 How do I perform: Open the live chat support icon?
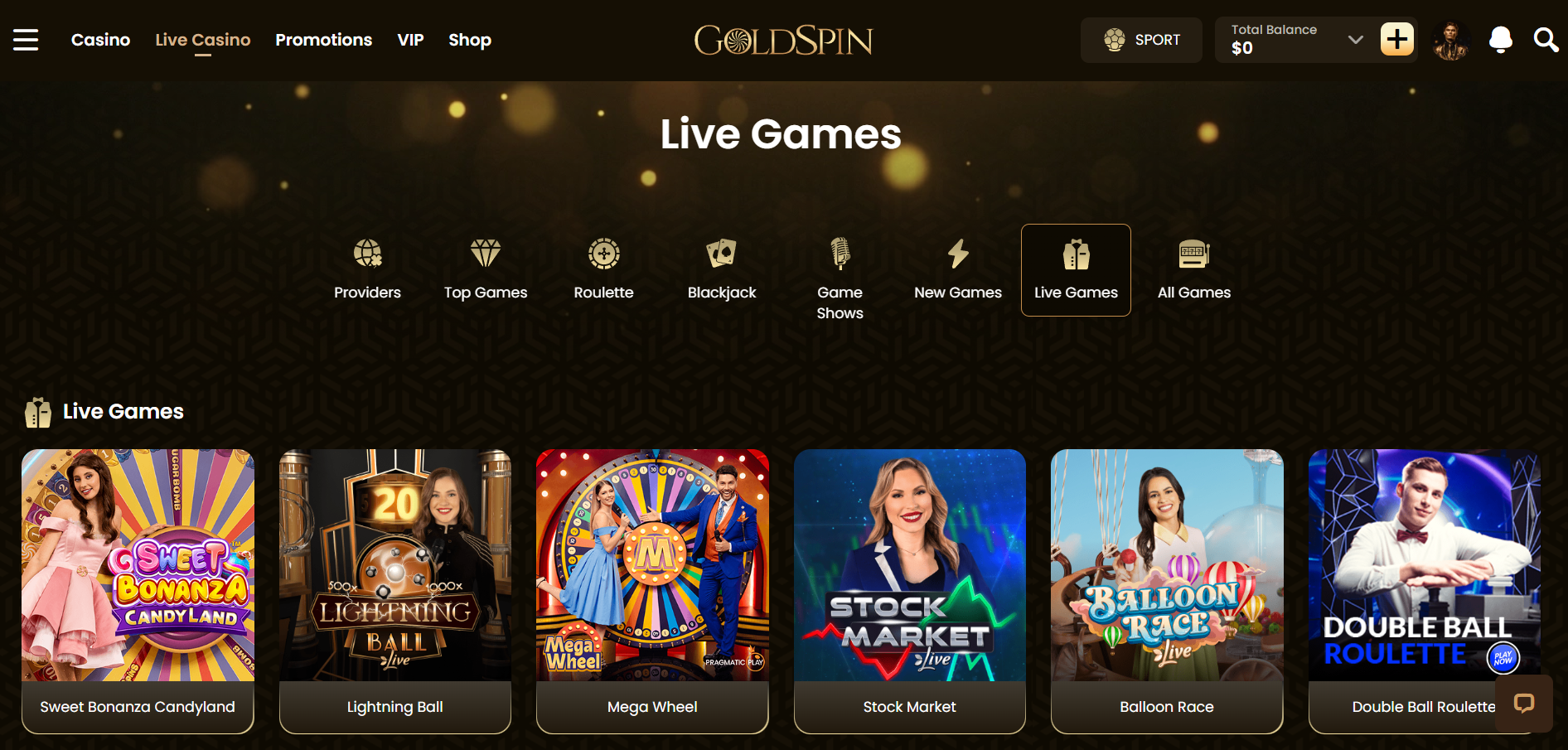coord(1524,704)
